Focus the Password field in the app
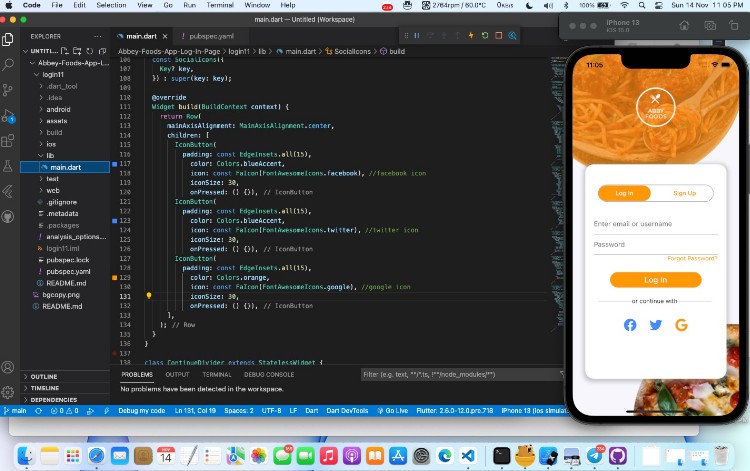This screenshot has height=471, width=750. [x=655, y=244]
